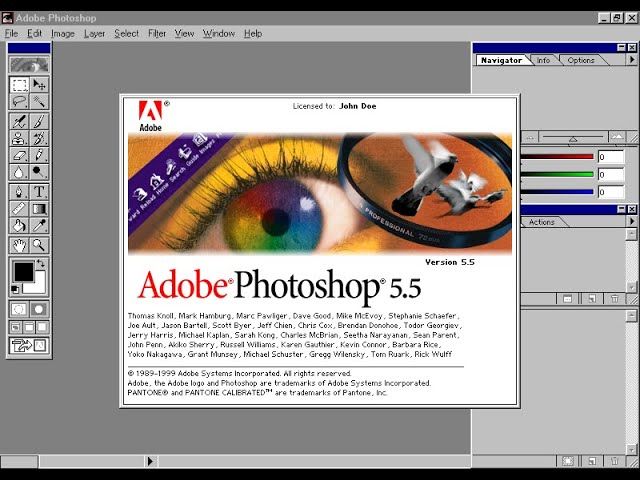
Task: Open the Filter menu
Action: (x=157, y=33)
